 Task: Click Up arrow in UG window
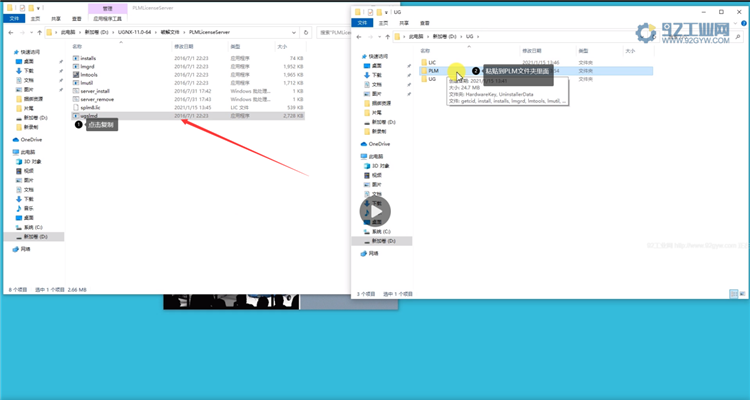click(x=387, y=37)
